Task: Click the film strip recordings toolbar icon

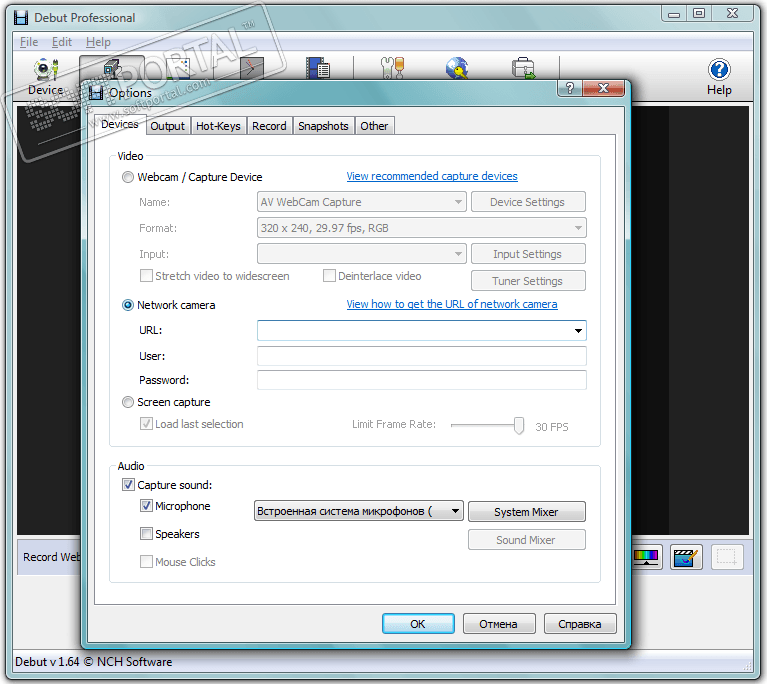Action: (318, 68)
